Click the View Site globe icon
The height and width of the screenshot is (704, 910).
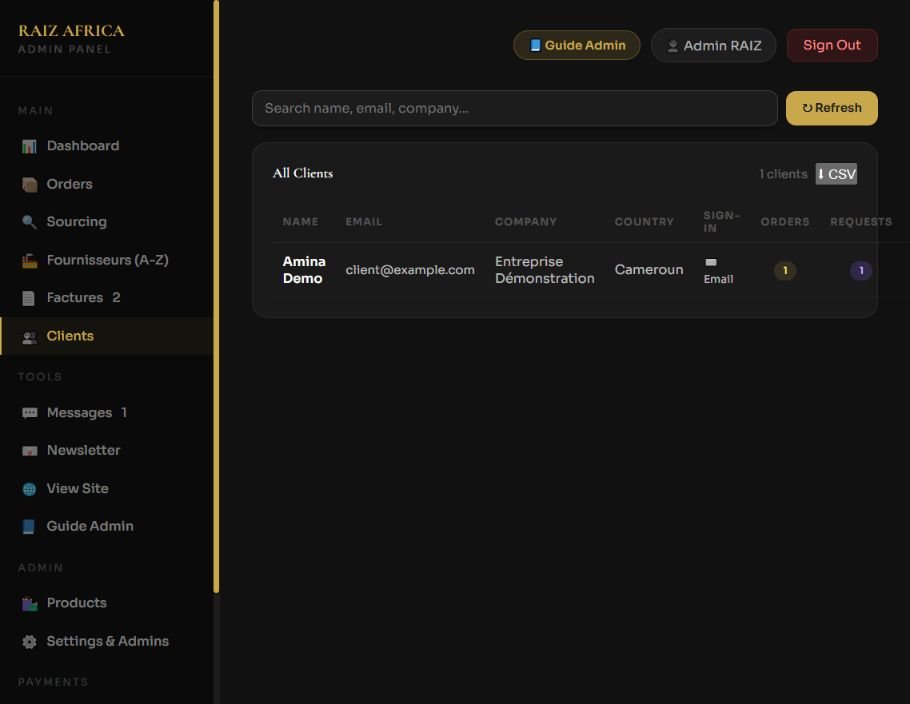tap(29, 489)
